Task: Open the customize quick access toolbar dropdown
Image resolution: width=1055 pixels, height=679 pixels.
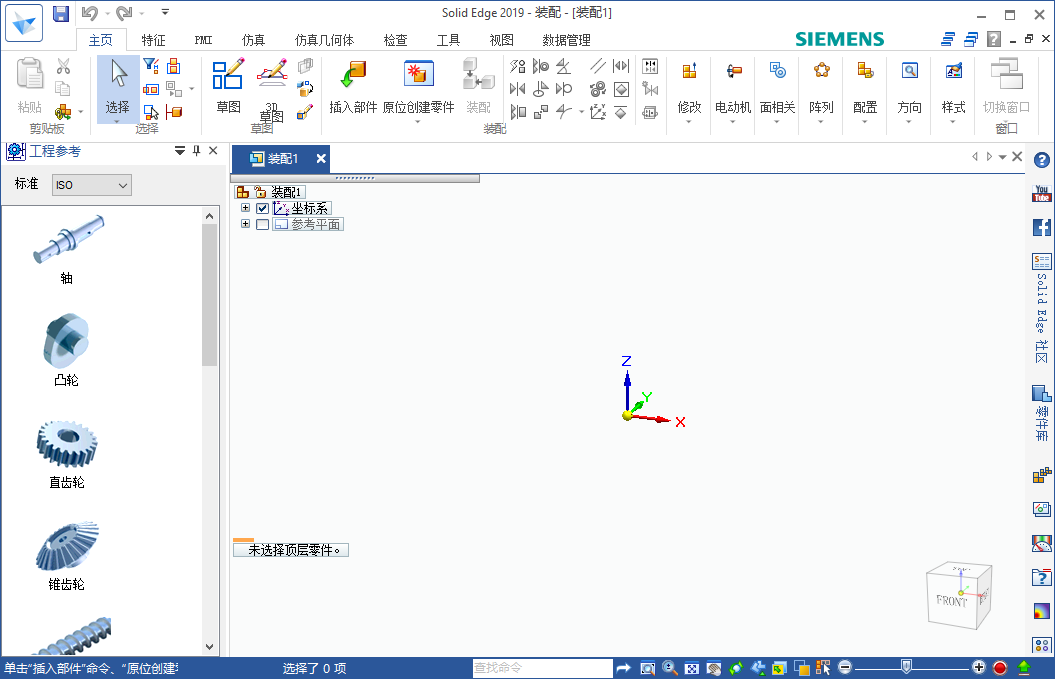Action: tap(166, 12)
